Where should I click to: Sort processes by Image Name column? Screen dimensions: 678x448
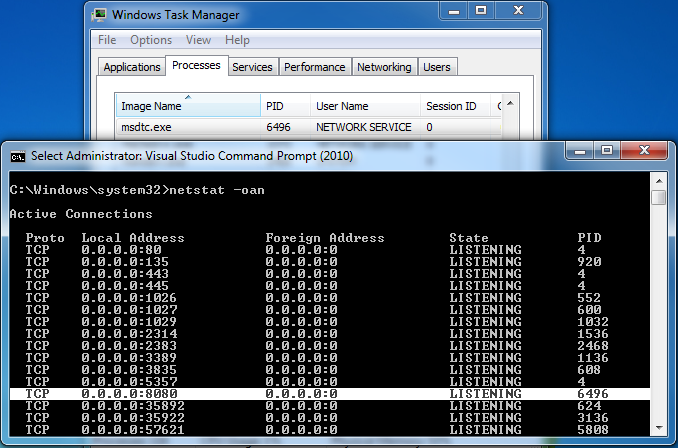tap(188, 106)
